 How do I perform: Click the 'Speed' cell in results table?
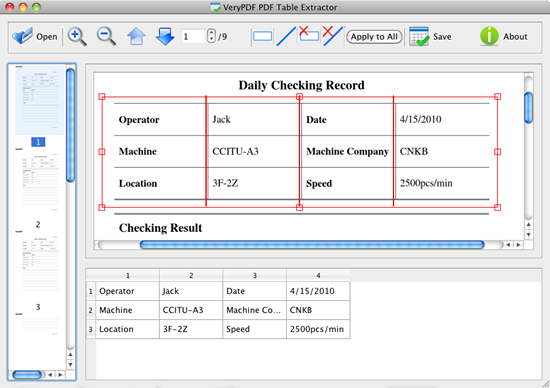point(255,329)
